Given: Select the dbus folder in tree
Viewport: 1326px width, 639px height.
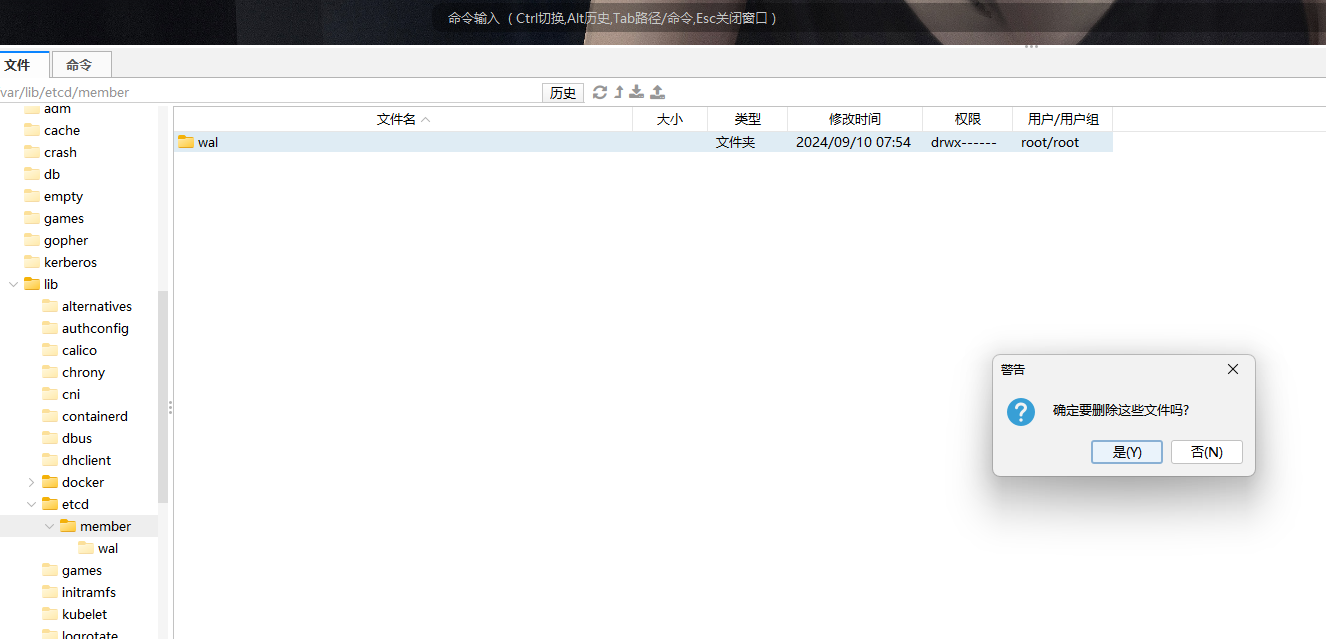Looking at the screenshot, I should point(77,438).
